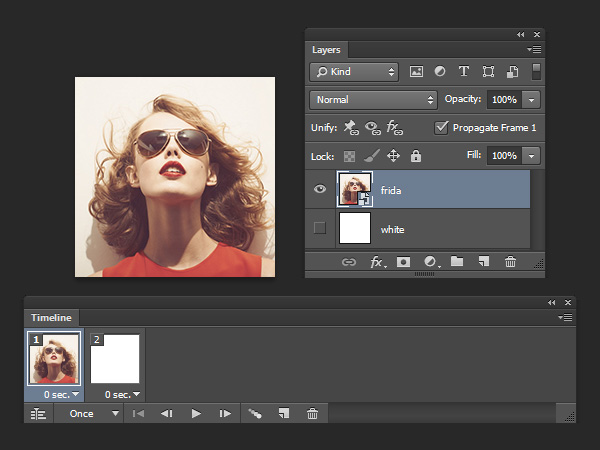Uncheck the Propagate Frame 1 checkbox
The height and width of the screenshot is (450, 600).
pos(443,128)
